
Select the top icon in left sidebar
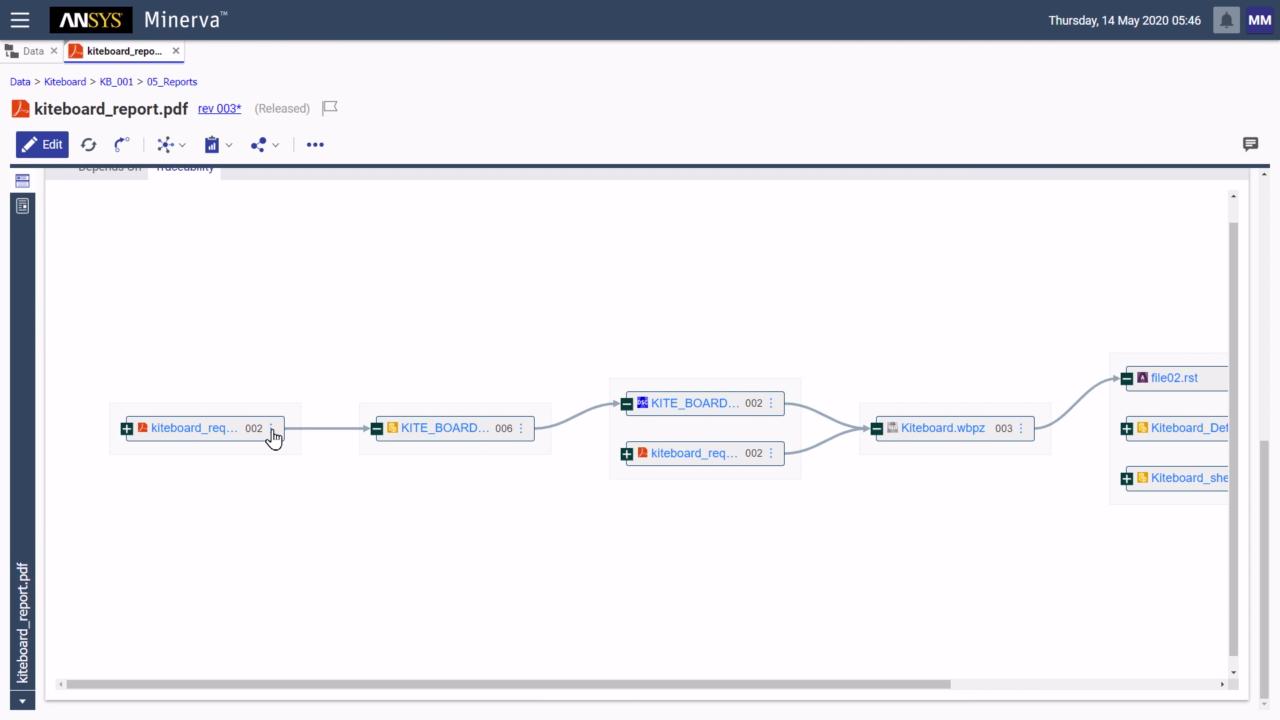(22, 181)
